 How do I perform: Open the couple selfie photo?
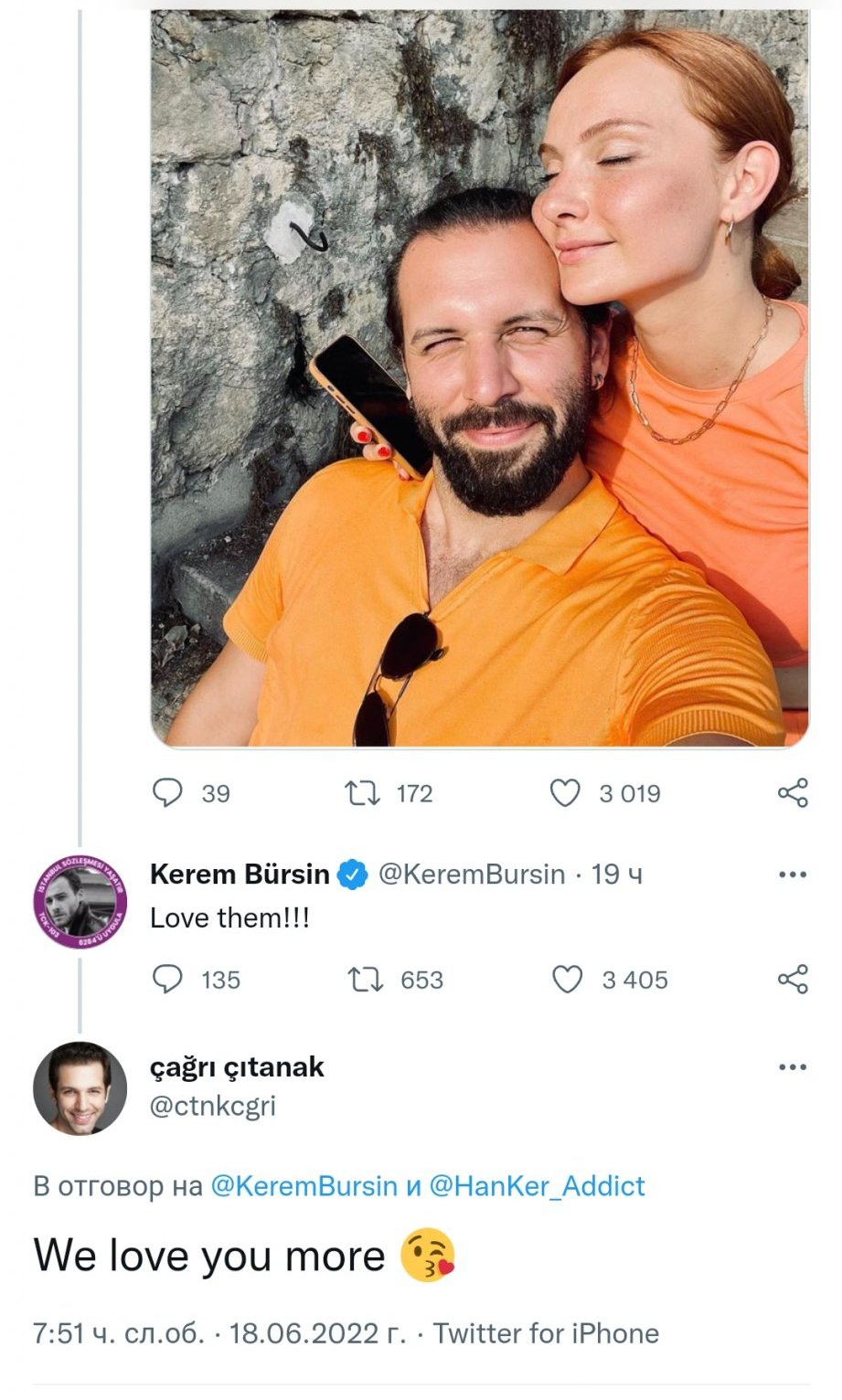pyautogui.click(x=479, y=378)
